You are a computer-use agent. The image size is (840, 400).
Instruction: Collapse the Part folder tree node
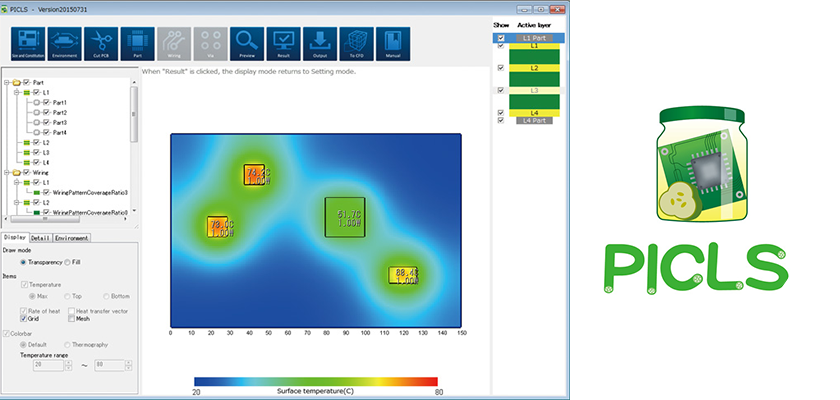pos(7,82)
